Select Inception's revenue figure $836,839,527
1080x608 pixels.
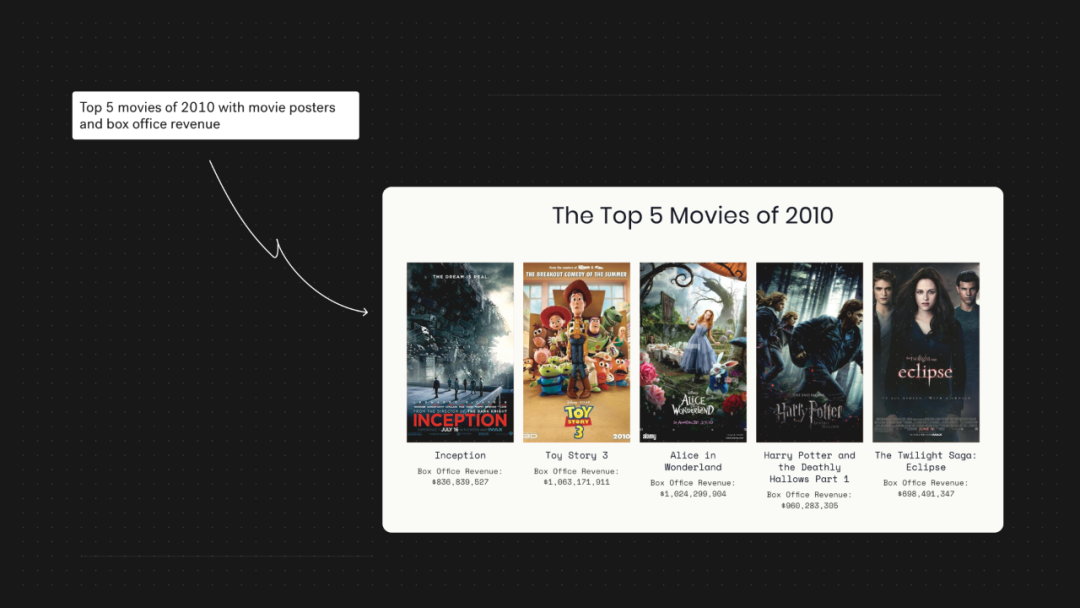click(460, 482)
